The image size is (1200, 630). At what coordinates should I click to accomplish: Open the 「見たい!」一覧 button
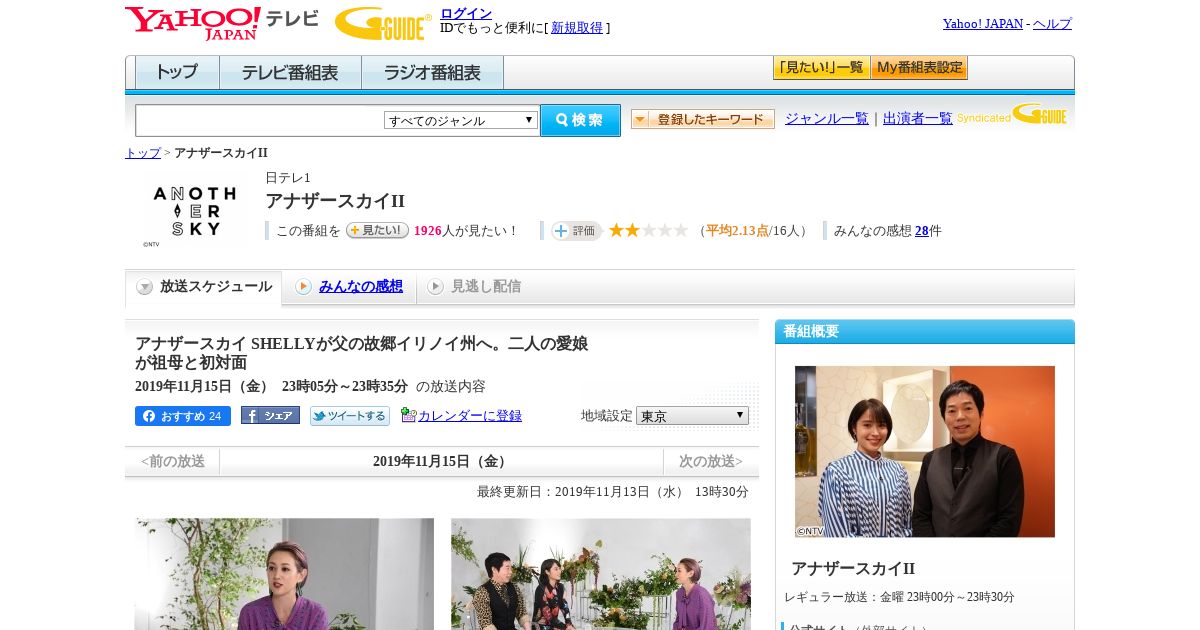tap(821, 68)
